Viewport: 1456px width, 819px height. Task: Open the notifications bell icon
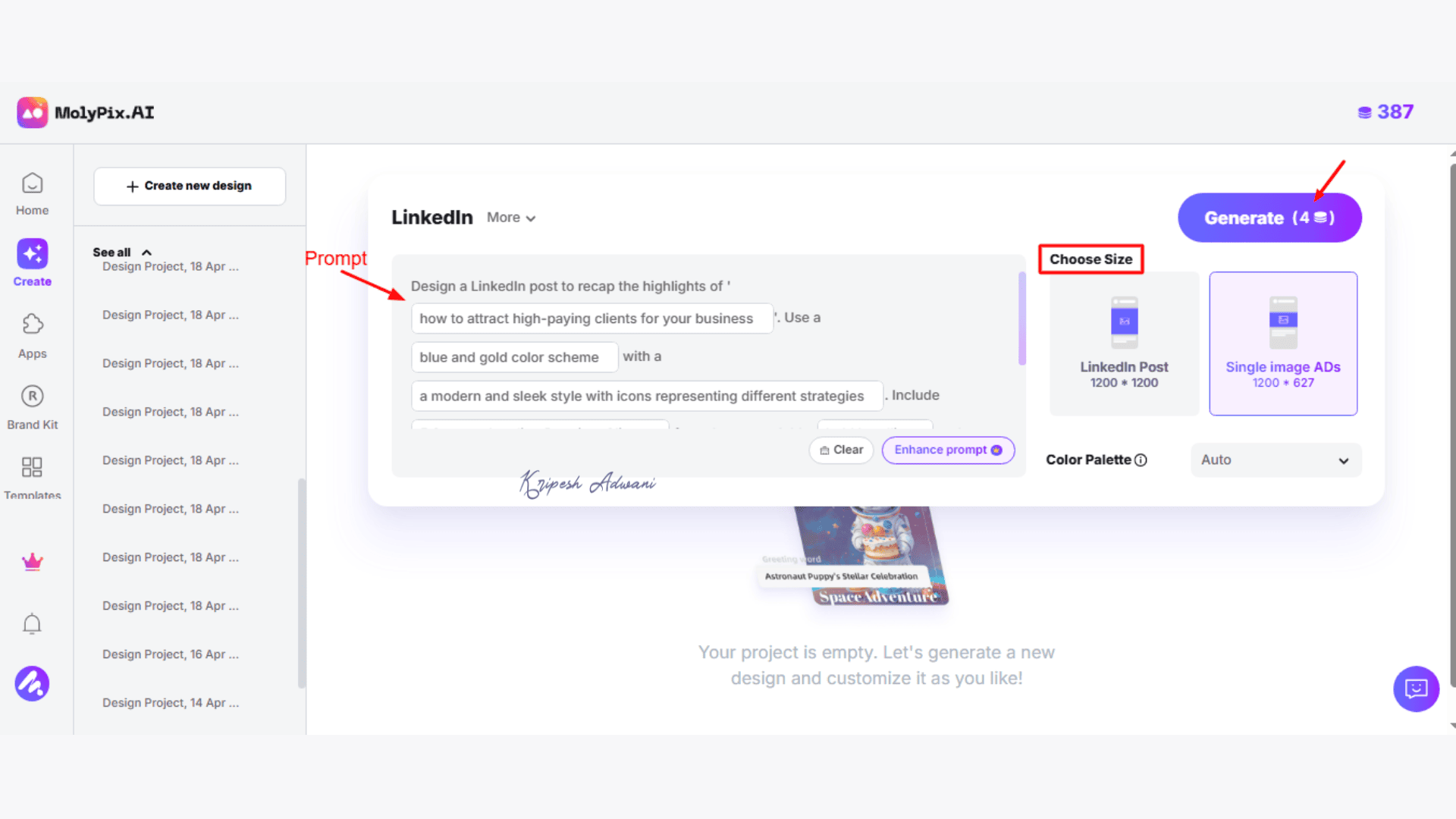(x=32, y=623)
